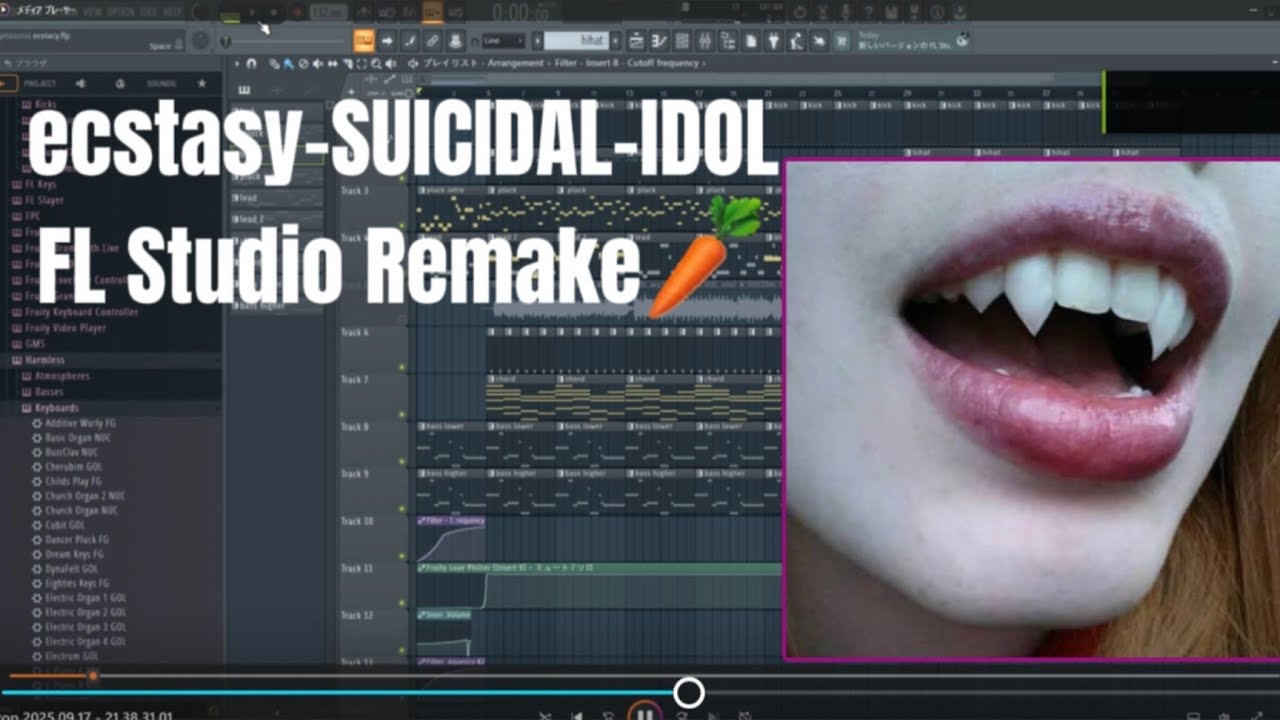Expand the Basses folder
This screenshot has height=720, width=1280.
[49, 392]
